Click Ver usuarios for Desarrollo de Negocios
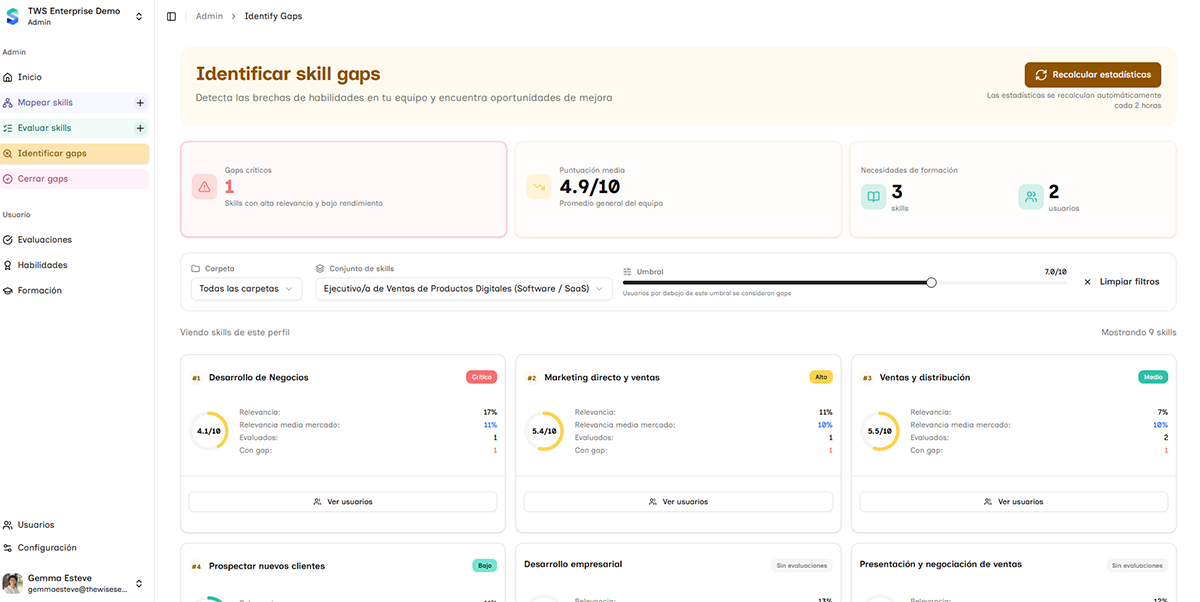This screenshot has height=602, width=1200. tap(342, 502)
